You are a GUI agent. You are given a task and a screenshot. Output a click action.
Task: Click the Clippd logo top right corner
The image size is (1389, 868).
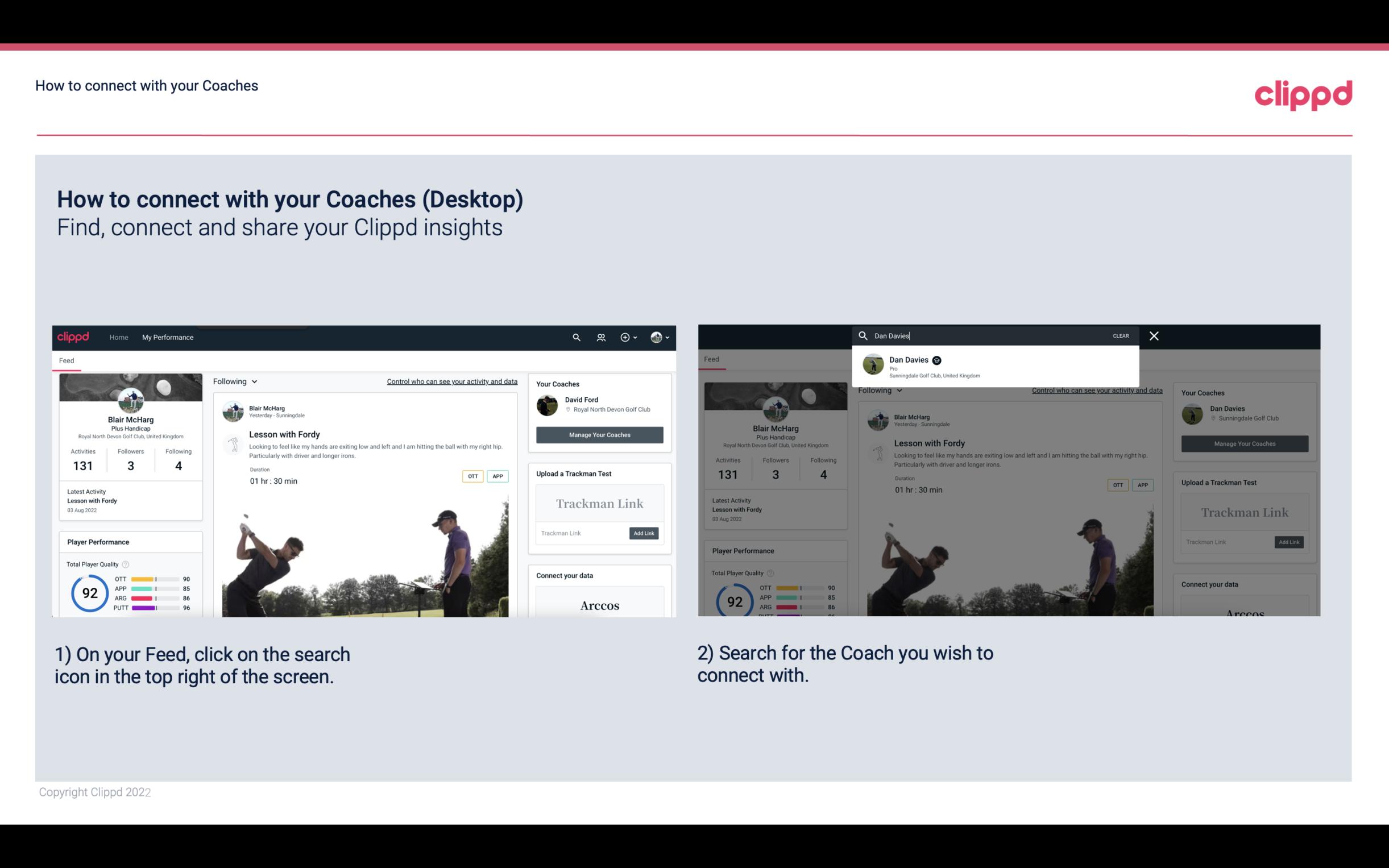coord(1304,93)
